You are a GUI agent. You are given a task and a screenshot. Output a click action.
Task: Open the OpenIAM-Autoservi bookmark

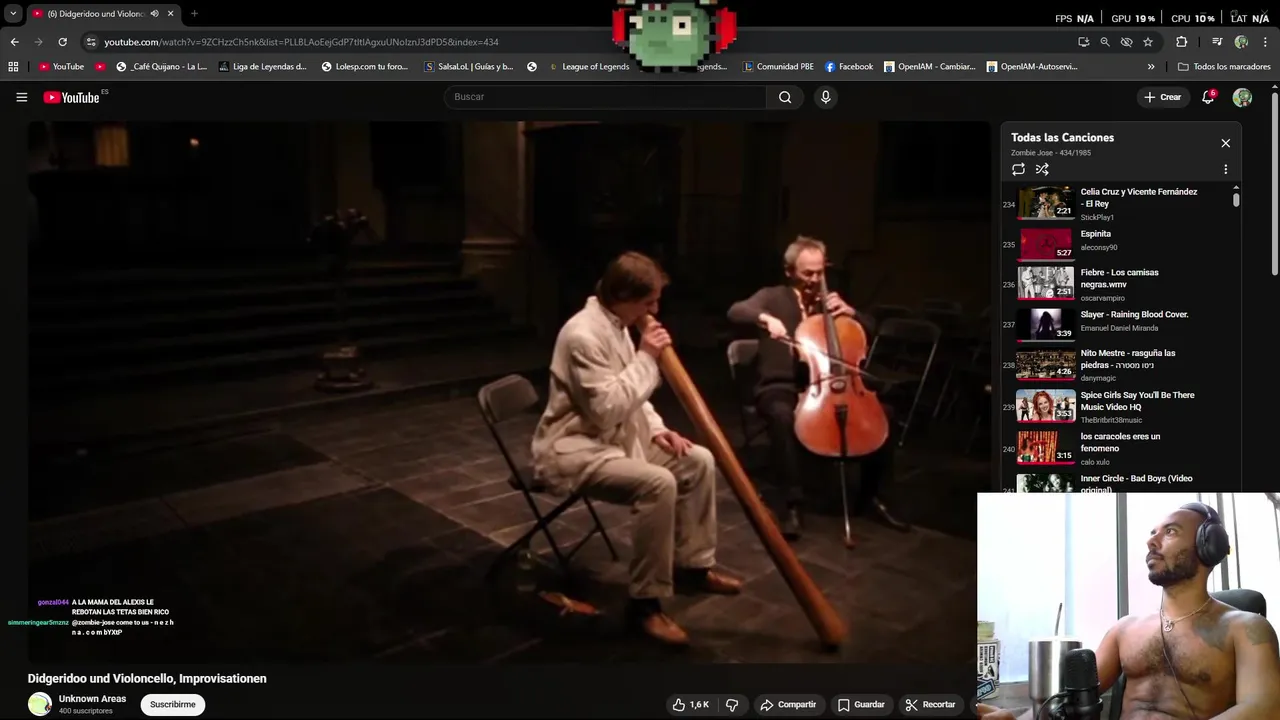pyautogui.click(x=1032, y=67)
